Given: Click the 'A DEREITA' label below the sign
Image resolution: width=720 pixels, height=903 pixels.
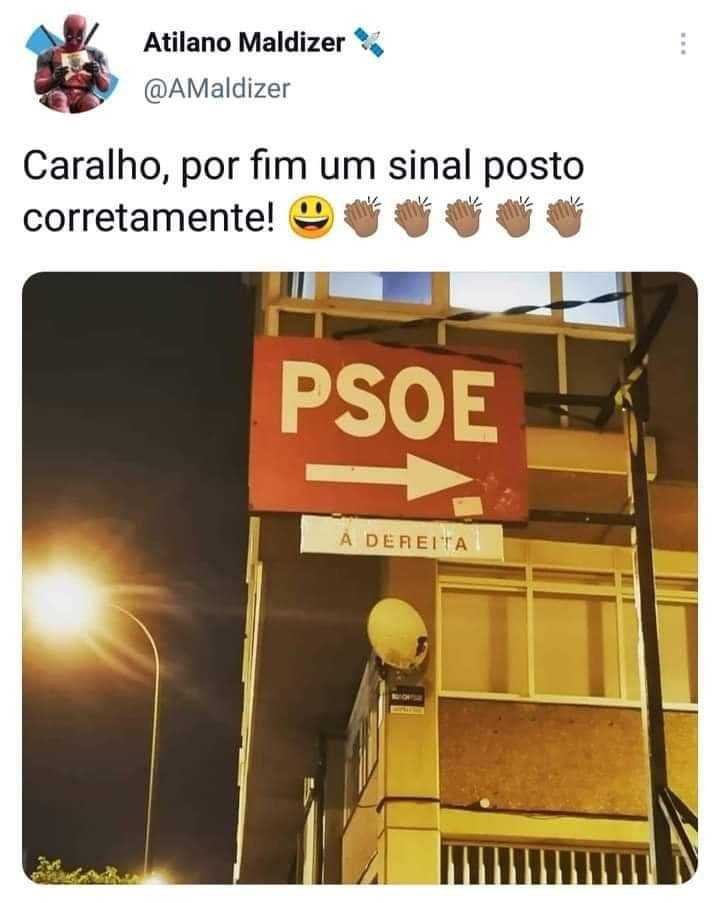Looking at the screenshot, I should coord(401,540).
